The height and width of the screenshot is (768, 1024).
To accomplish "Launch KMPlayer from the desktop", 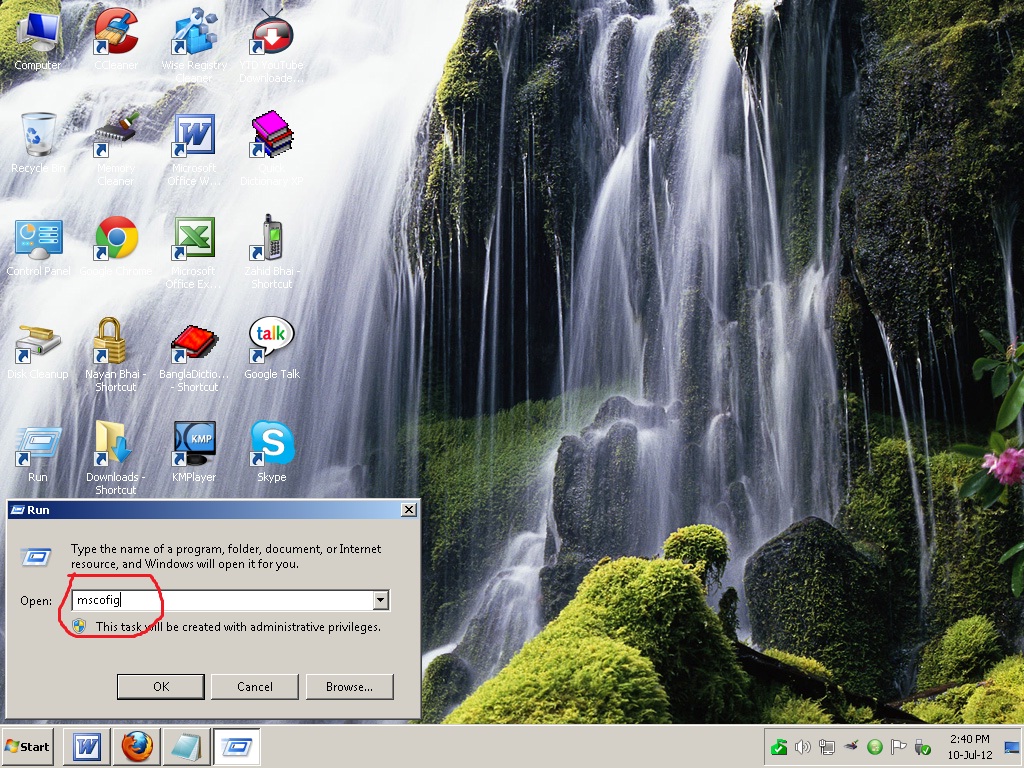I will click(194, 440).
